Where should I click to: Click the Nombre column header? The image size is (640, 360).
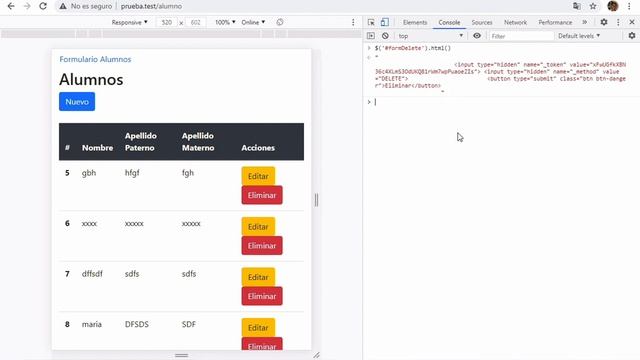tap(97, 148)
